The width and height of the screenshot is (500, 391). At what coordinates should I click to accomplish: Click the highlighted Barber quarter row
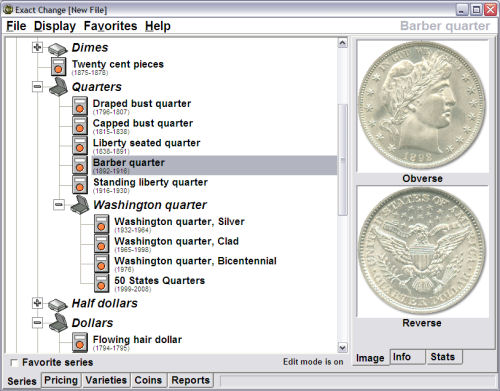tap(214, 165)
